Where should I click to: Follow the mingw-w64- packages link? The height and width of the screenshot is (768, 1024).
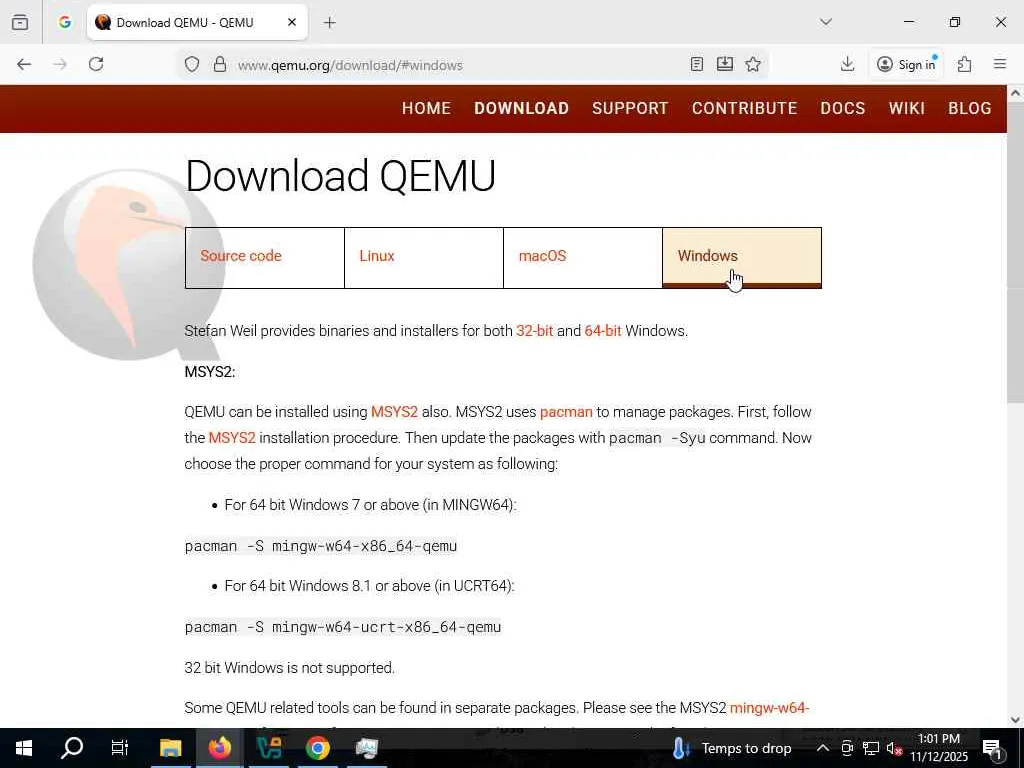point(769,708)
